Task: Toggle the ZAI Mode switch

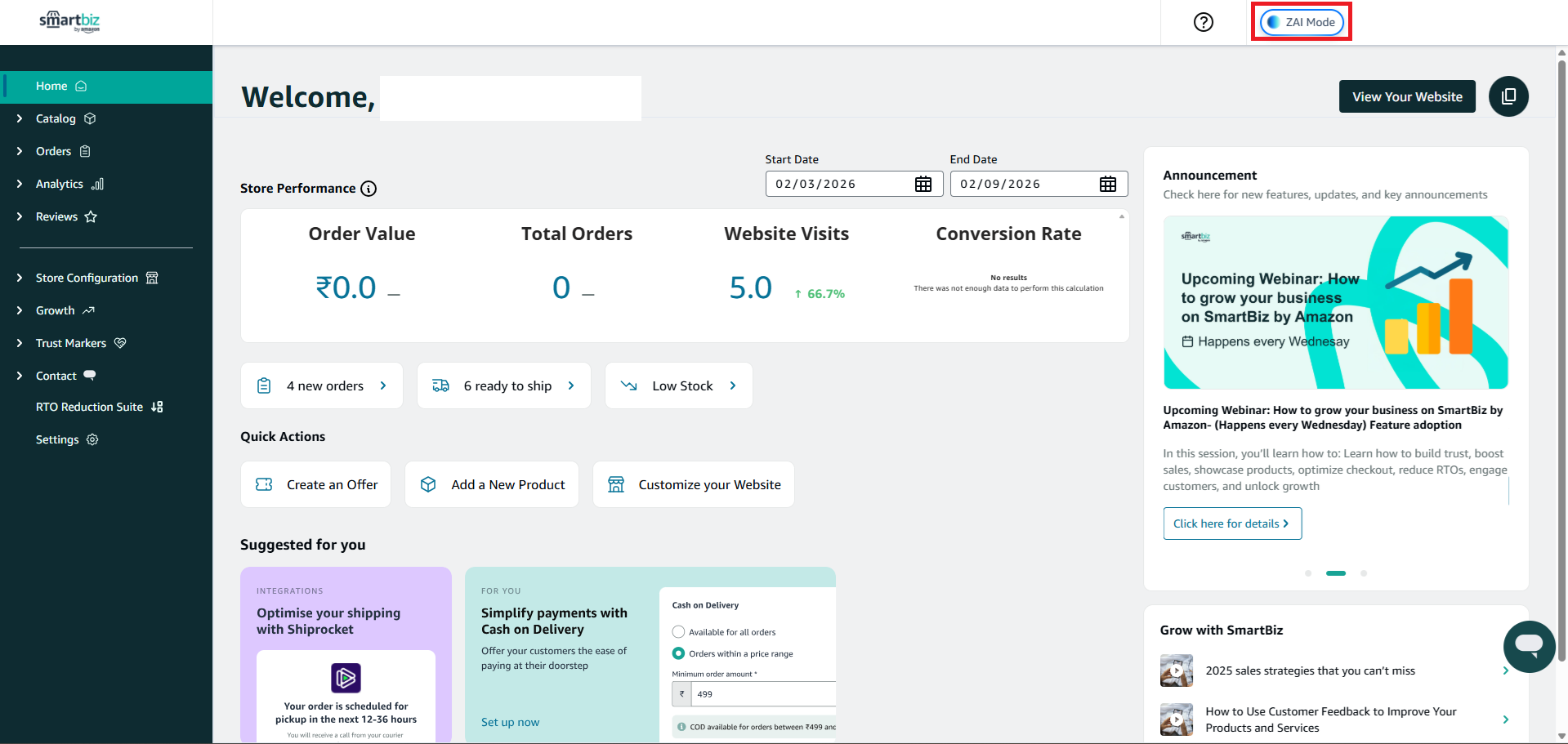Action: point(1301,22)
